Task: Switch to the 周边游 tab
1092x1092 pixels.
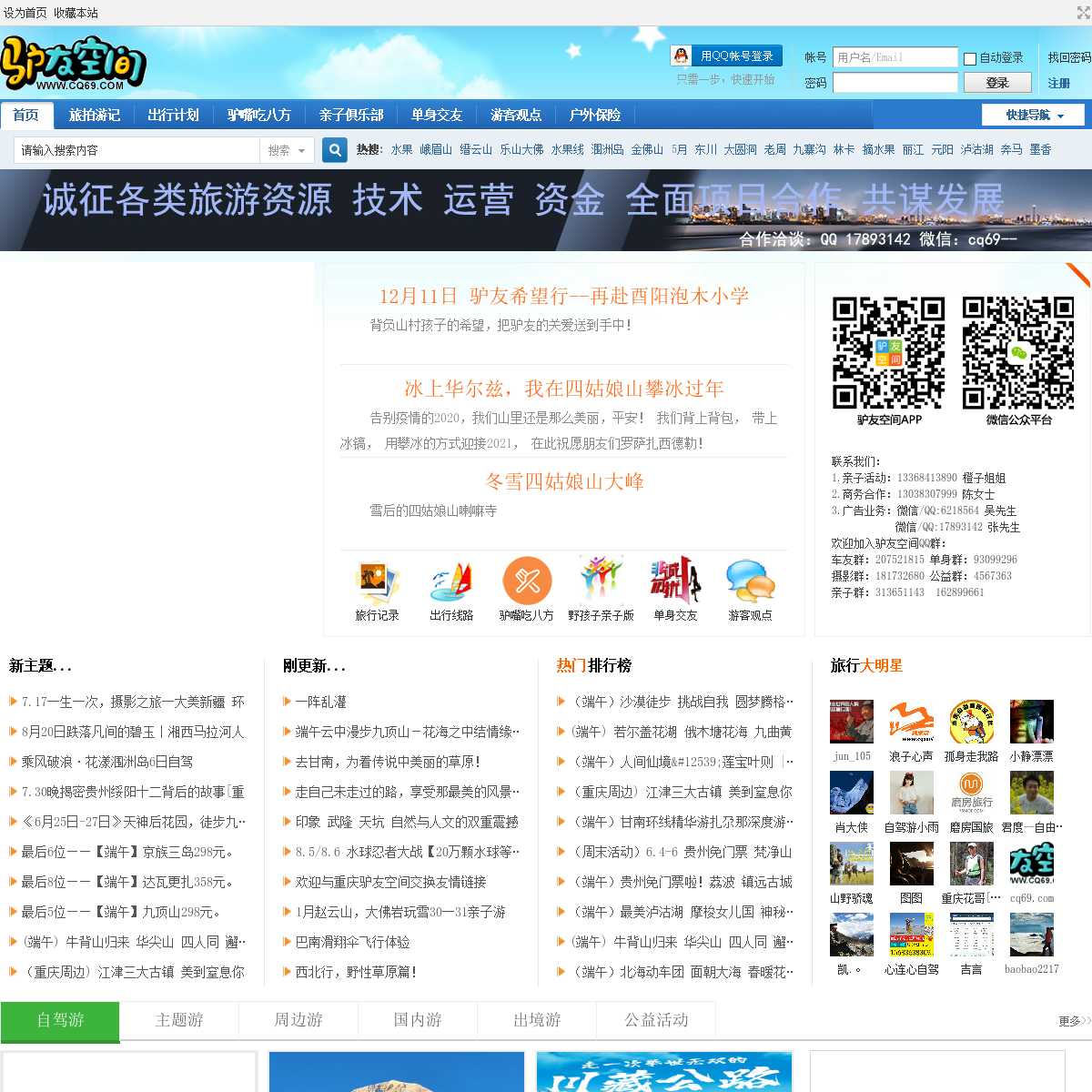Action: tap(298, 1021)
